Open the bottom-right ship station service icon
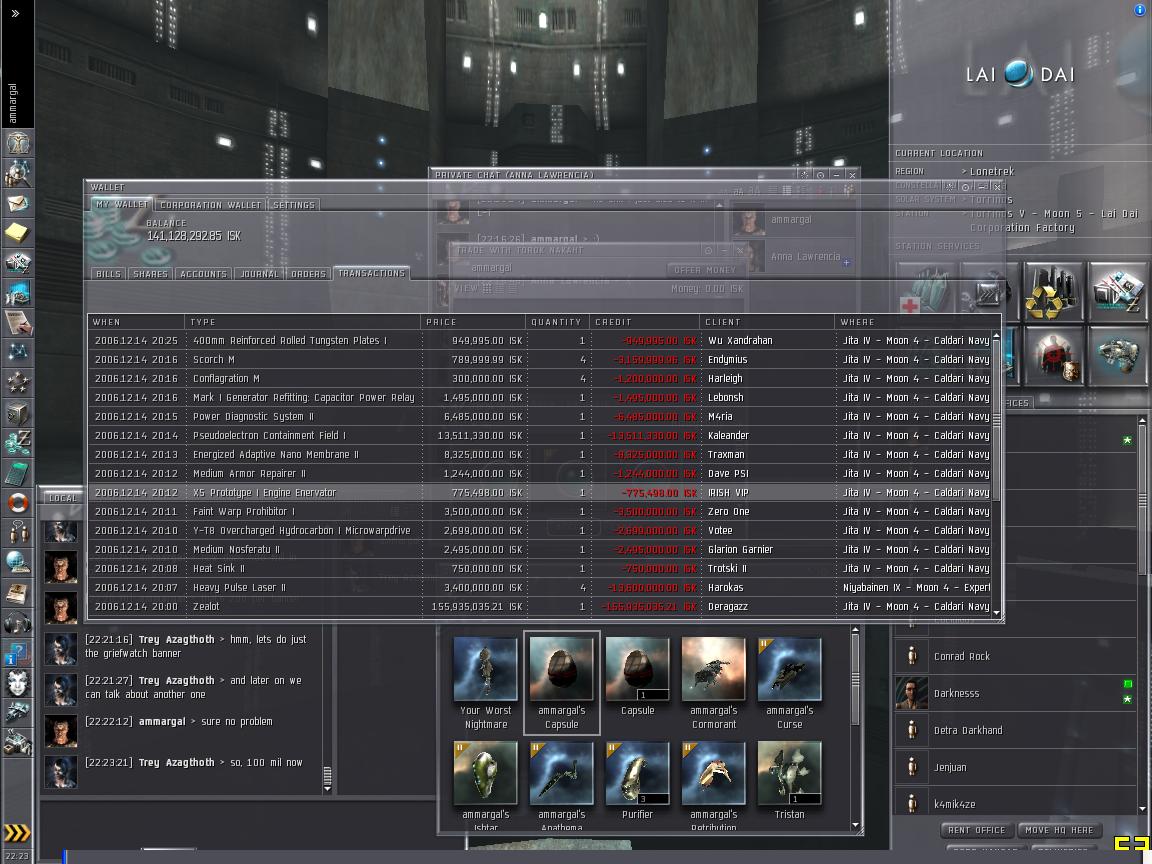Viewport: 1152px width, 864px height. tap(1117, 356)
